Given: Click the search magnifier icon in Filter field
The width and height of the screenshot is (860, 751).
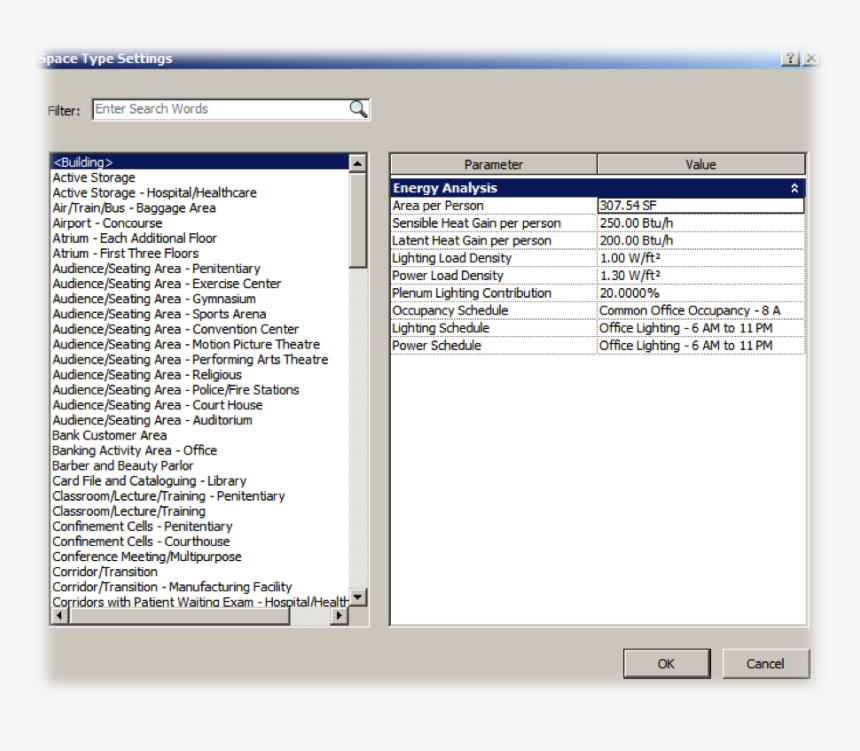Looking at the screenshot, I should (358, 109).
